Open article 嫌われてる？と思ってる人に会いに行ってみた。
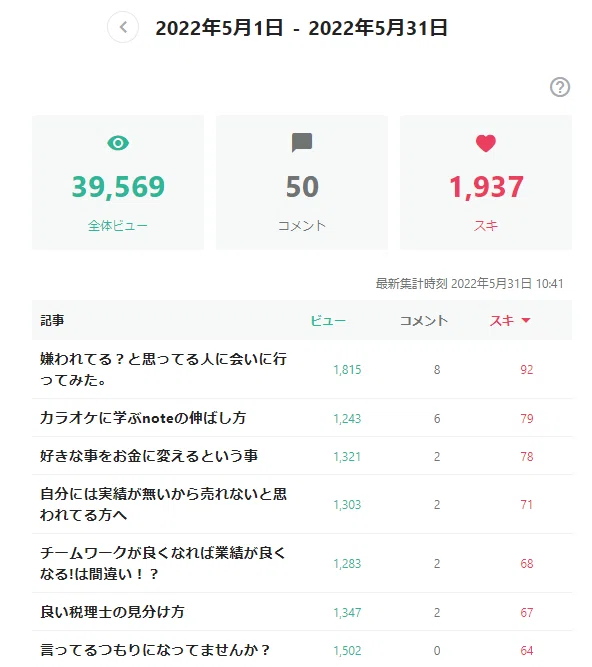Screen dimensions: 592x667 pyautogui.click(x=163, y=369)
